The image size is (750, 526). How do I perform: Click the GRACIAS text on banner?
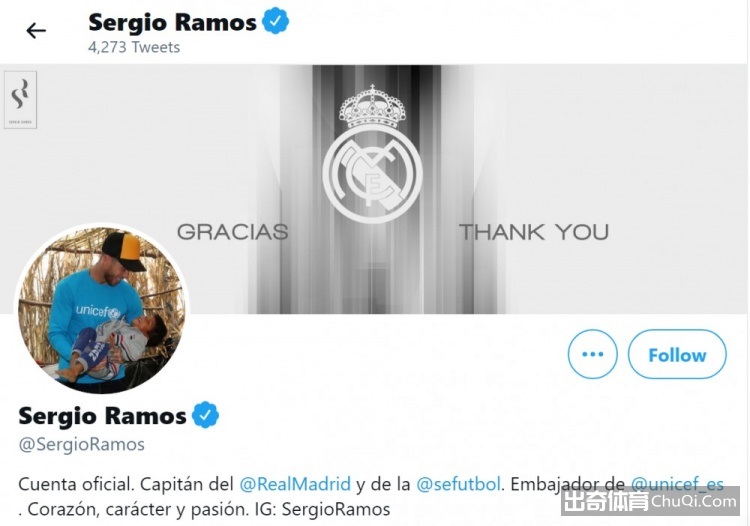pyautogui.click(x=232, y=232)
